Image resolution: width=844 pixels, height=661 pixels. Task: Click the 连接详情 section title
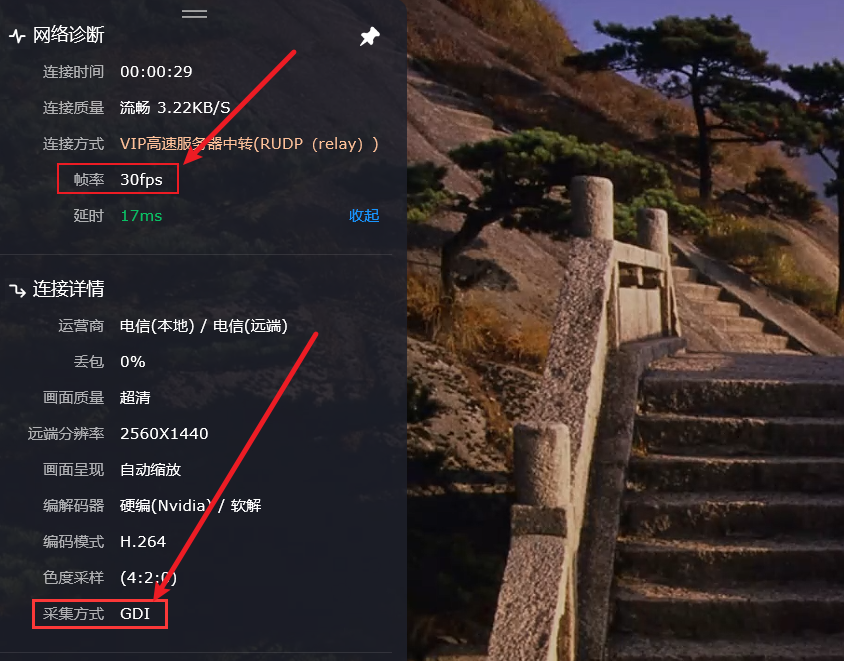coord(68,289)
